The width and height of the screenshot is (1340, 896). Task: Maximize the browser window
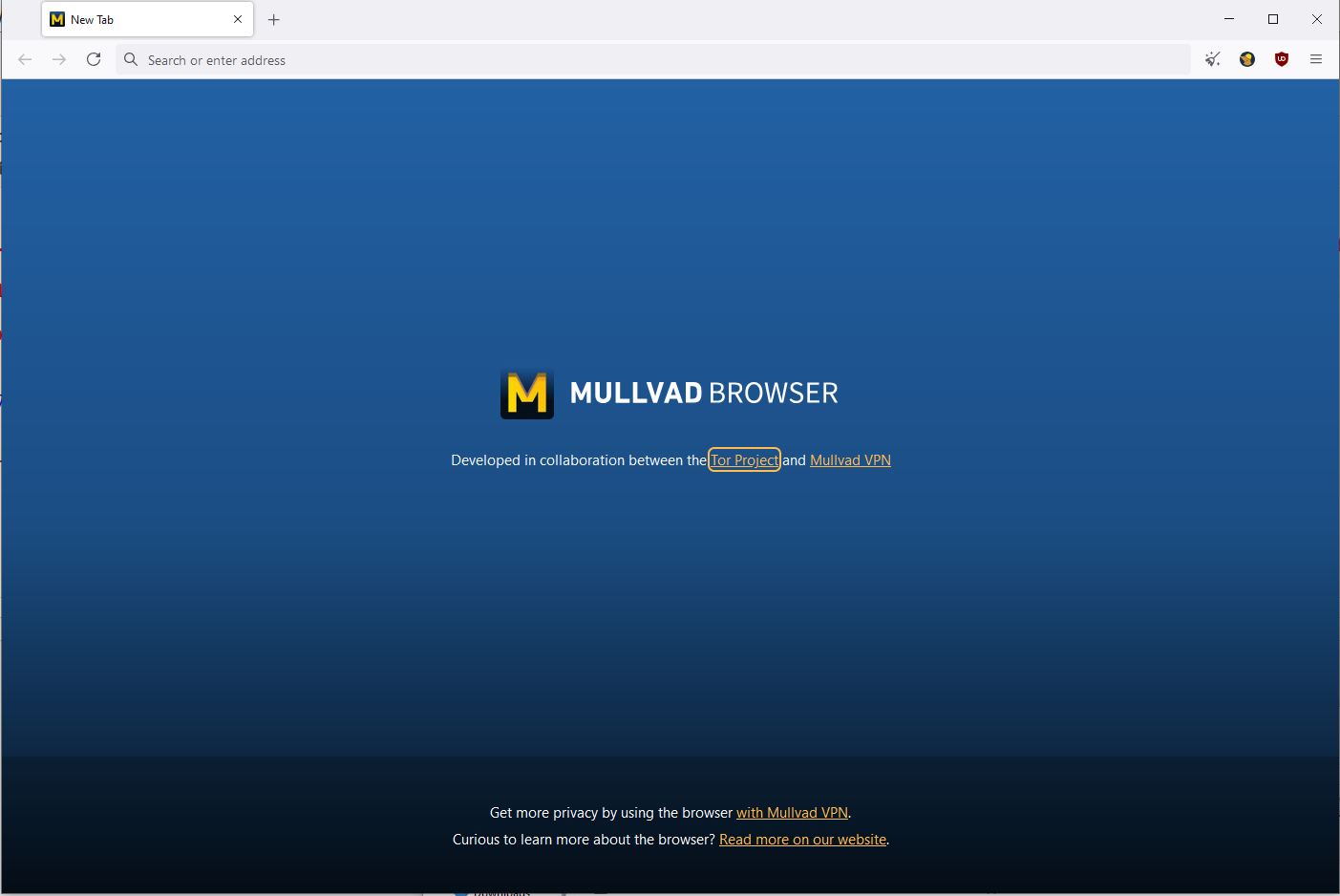pos(1273,19)
